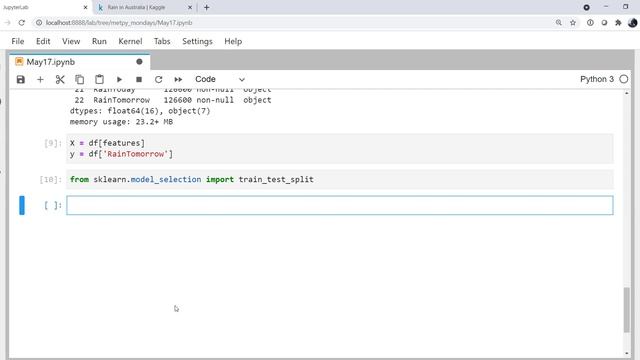
Task: Open the View menu
Action: click(71, 41)
